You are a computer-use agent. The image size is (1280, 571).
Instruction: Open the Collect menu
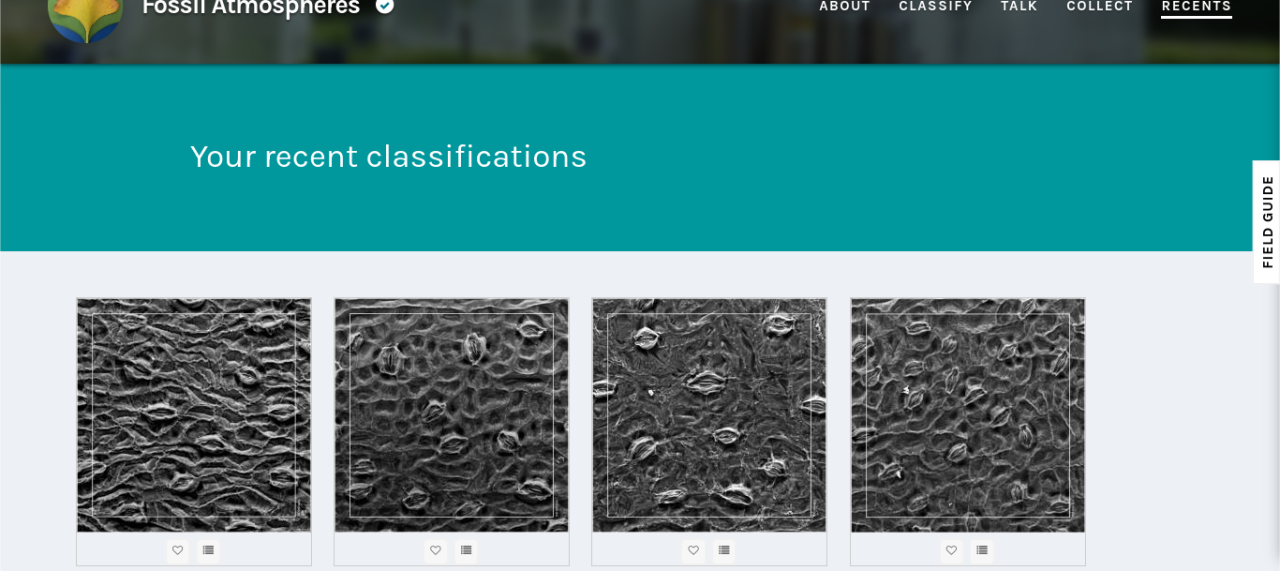click(x=1100, y=6)
